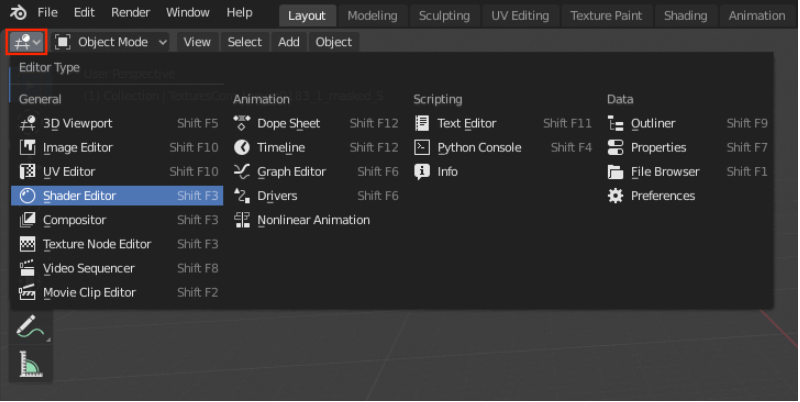Choose the Image Editor label

click(78, 147)
